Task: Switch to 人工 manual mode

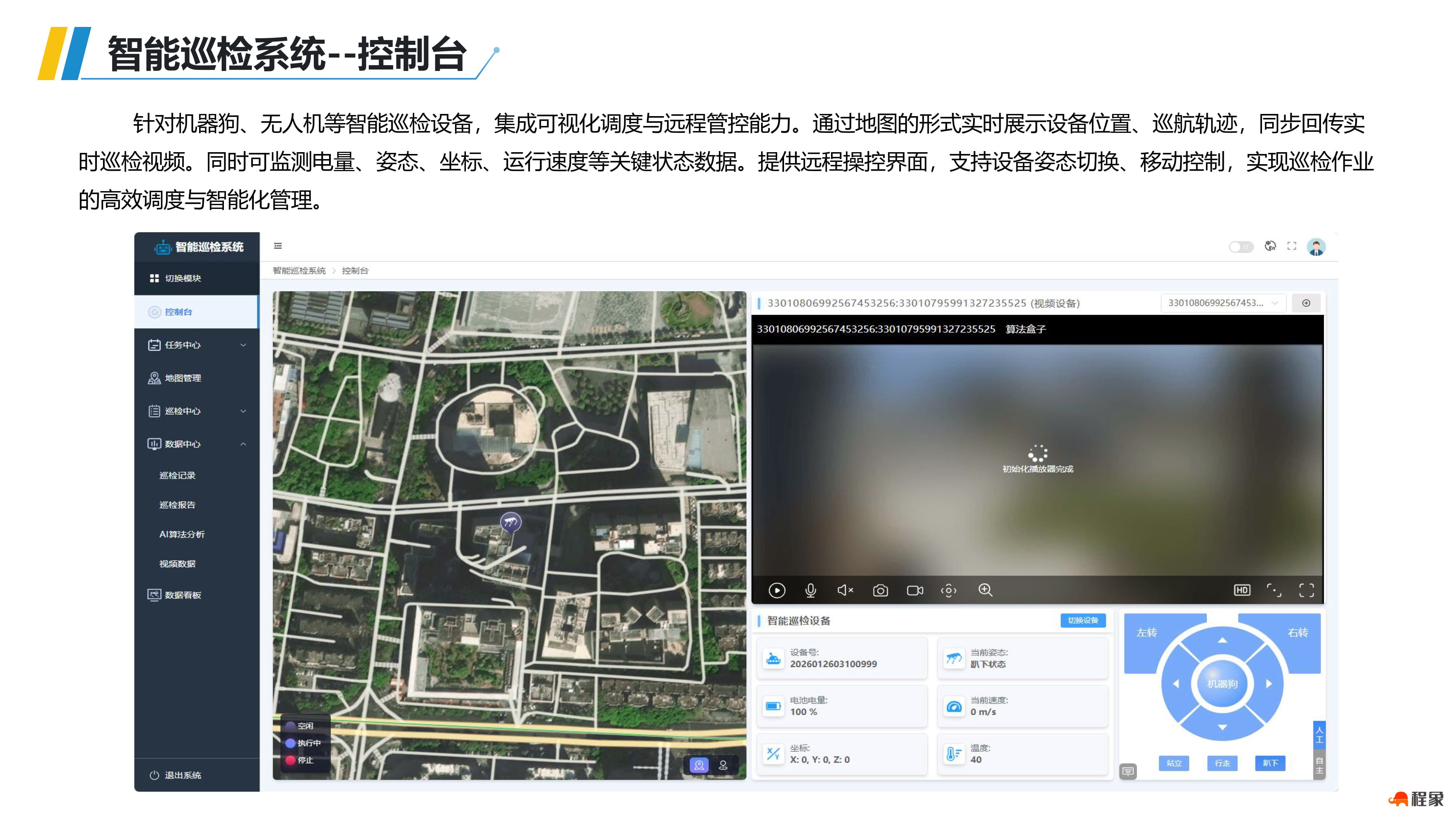Action: (x=1319, y=734)
